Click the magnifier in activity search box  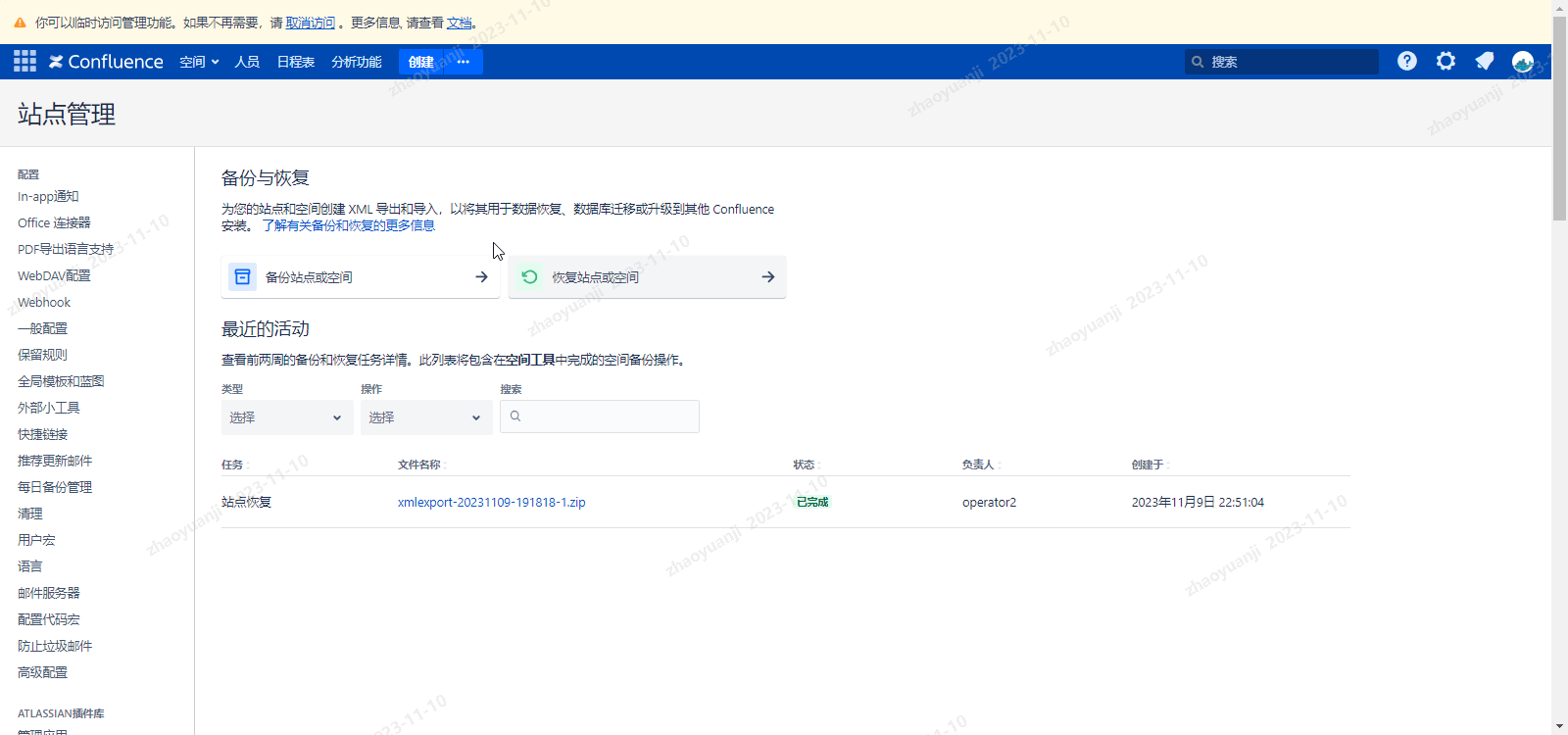coord(515,416)
